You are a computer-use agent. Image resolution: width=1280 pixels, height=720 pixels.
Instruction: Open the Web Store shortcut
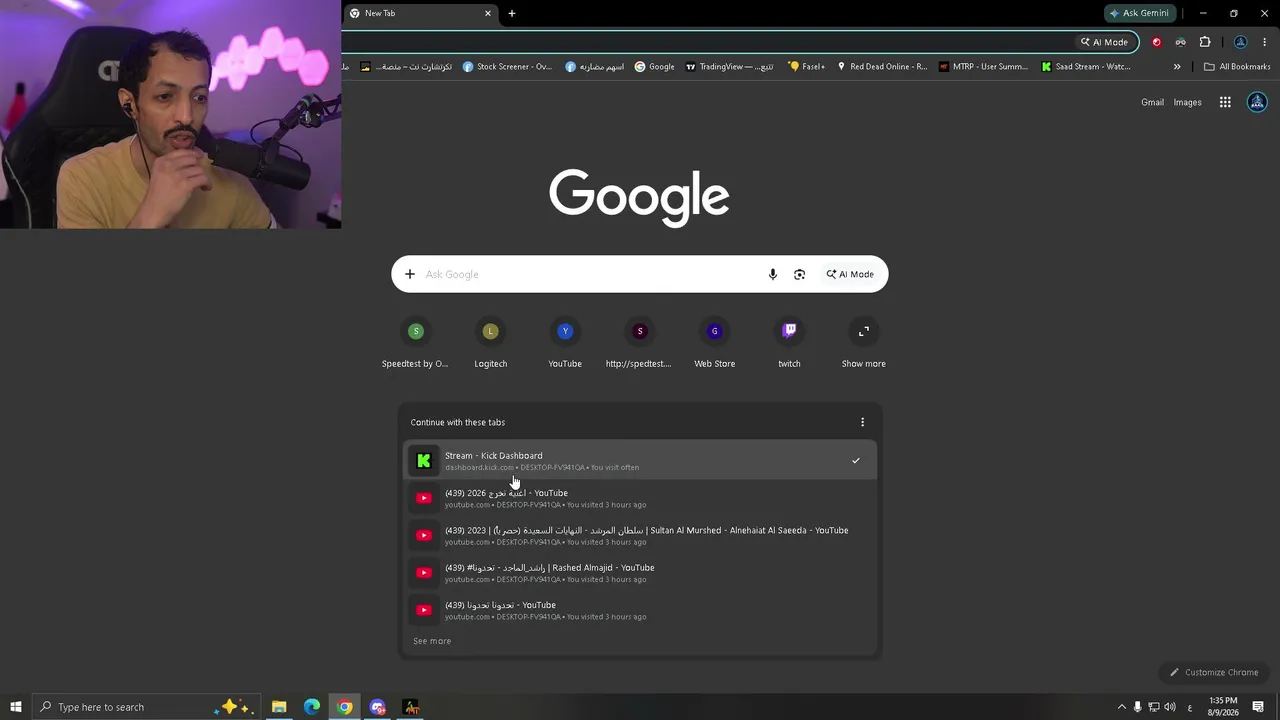(714, 342)
